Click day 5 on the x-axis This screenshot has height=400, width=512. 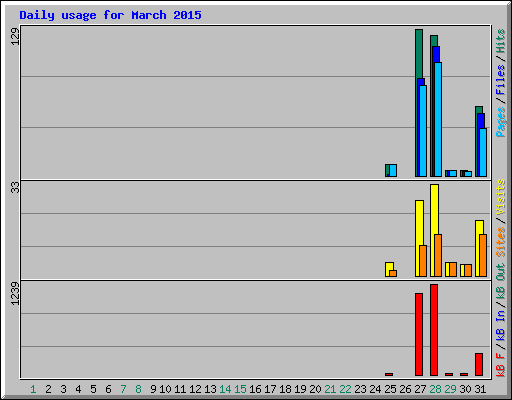coord(93,389)
